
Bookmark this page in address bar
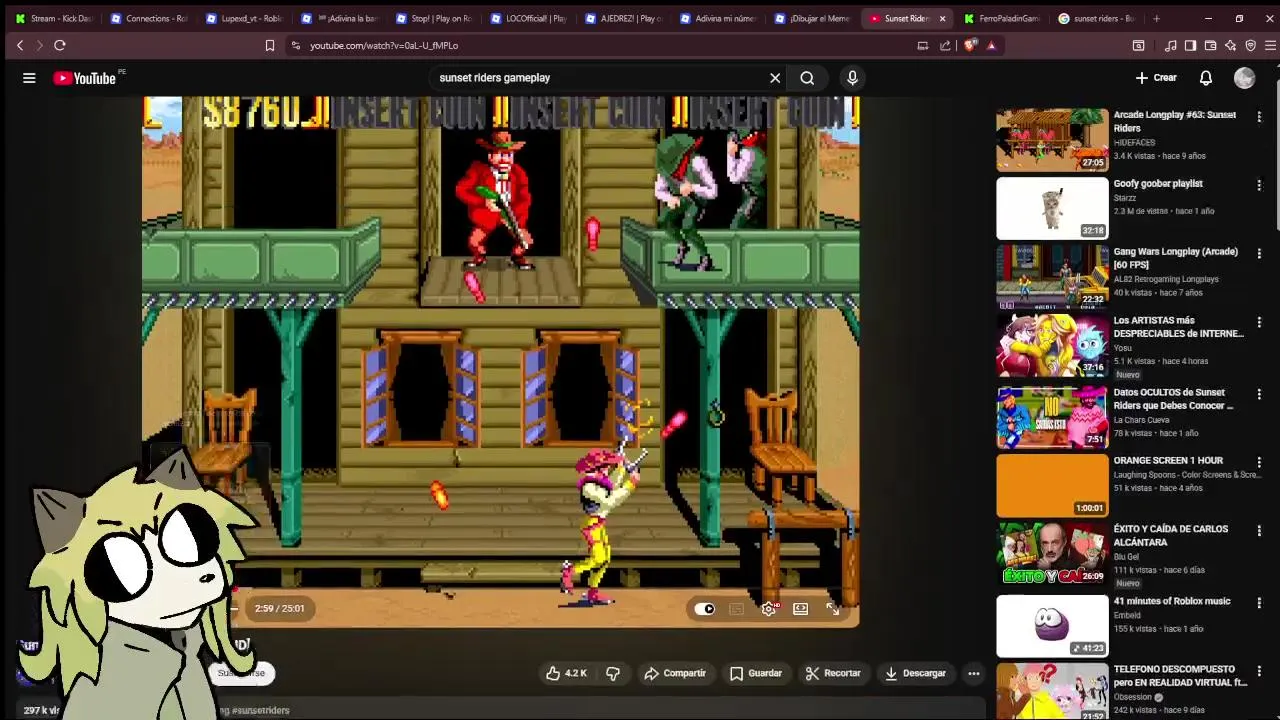270,45
